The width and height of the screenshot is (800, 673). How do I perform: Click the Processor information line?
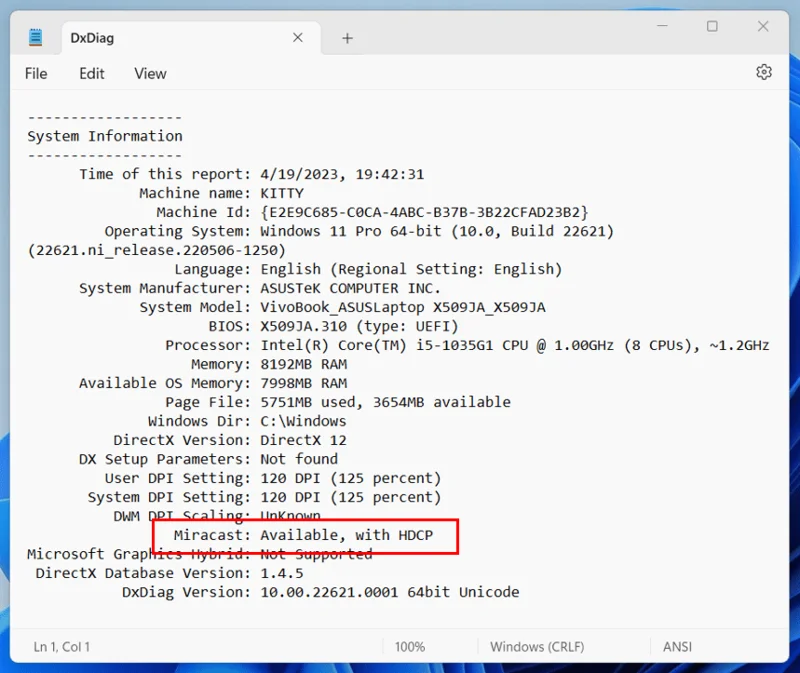point(400,345)
